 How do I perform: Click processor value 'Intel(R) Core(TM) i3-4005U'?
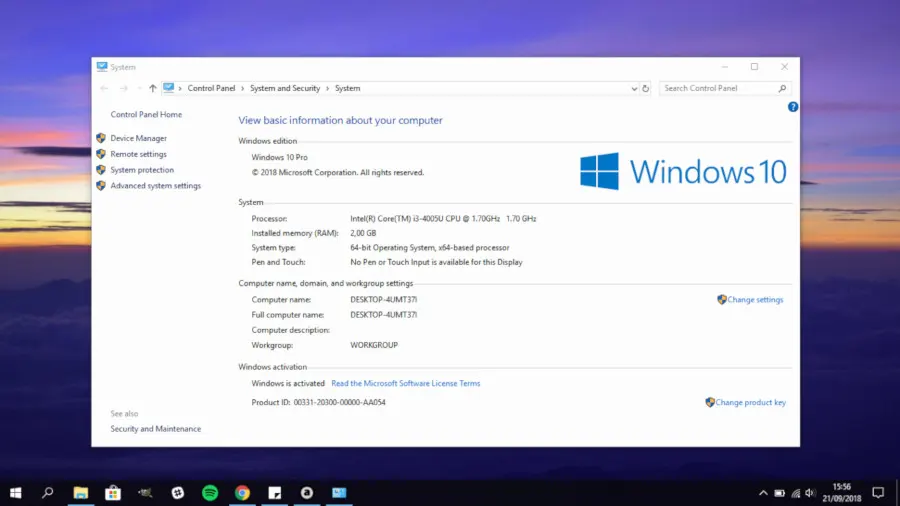(x=443, y=219)
